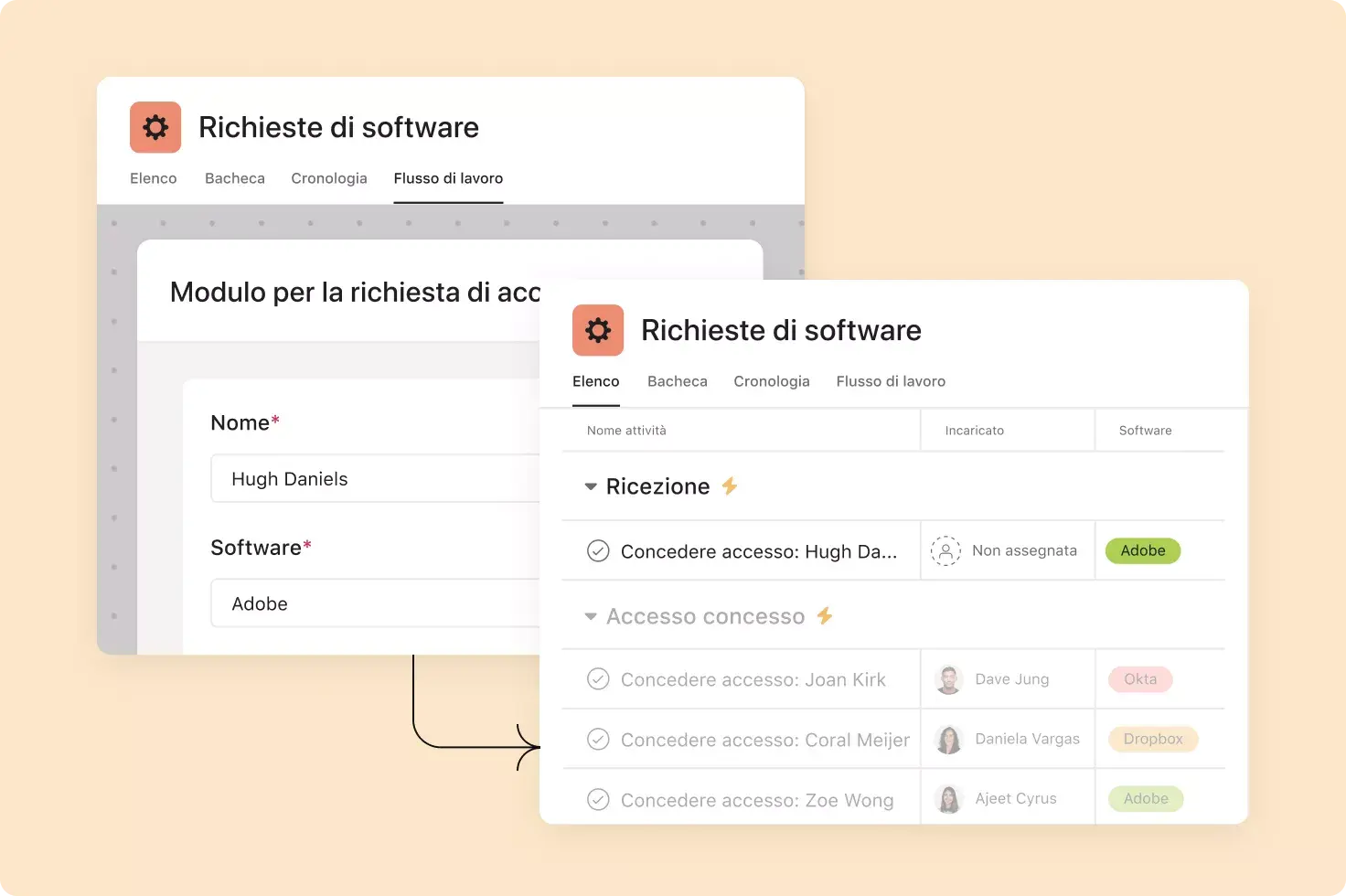Click the gear icon beside Richieste di software header
This screenshot has width=1346, height=896.
tap(597, 330)
